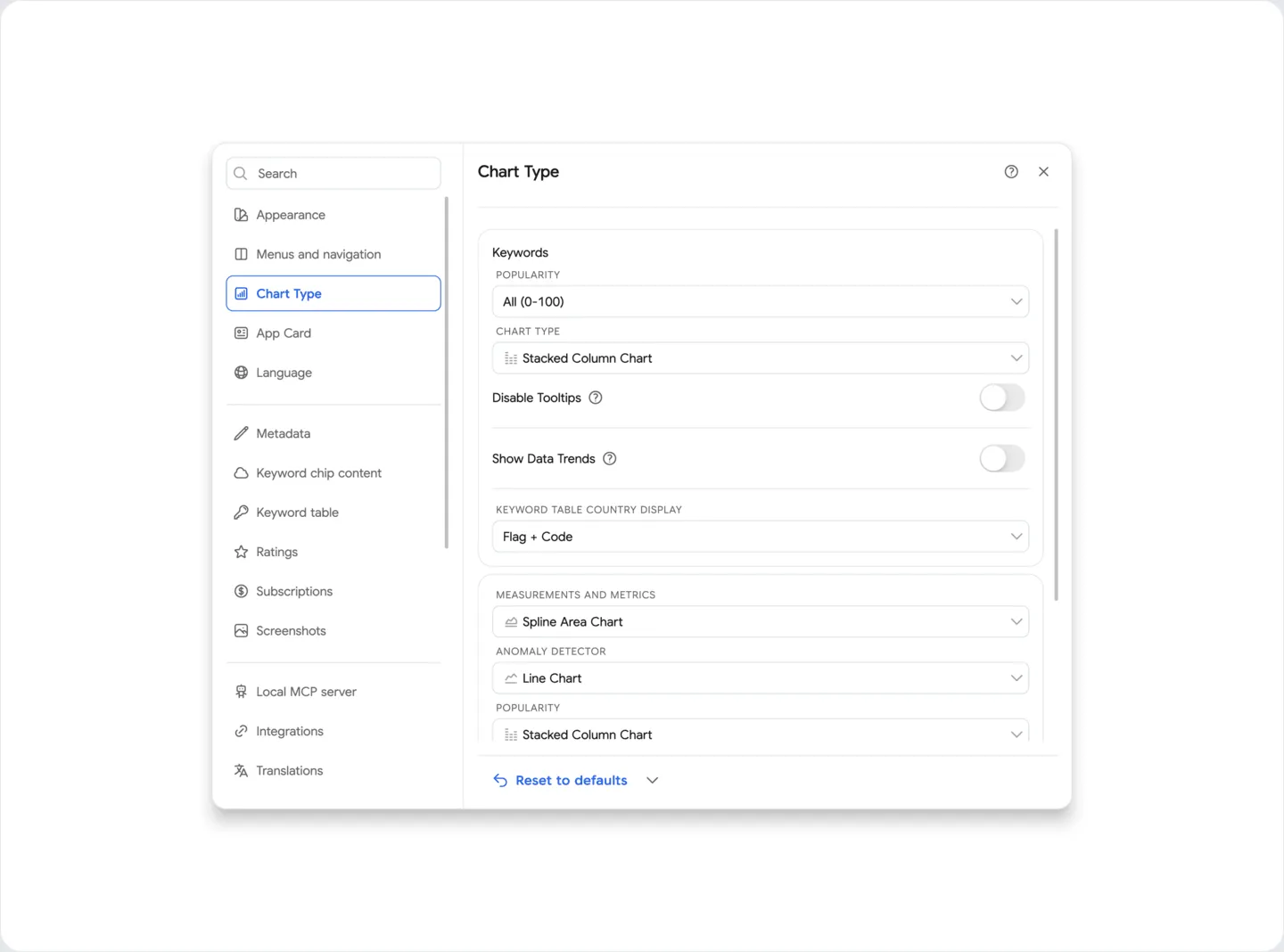Select Chart Type in the sidebar
Image resolution: width=1284 pixels, height=952 pixels.
[x=333, y=293]
